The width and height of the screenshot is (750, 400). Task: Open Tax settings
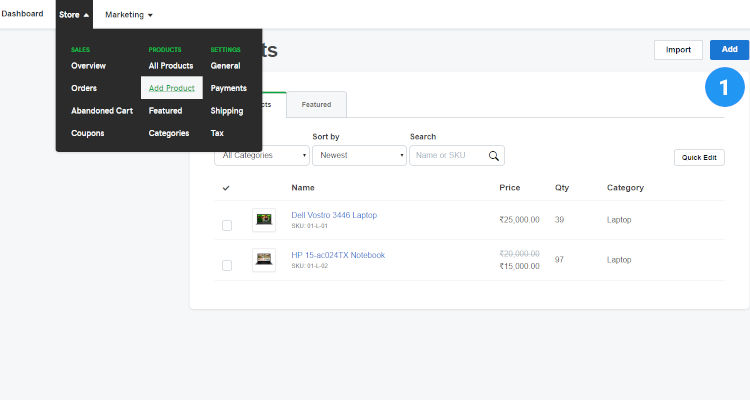217,133
